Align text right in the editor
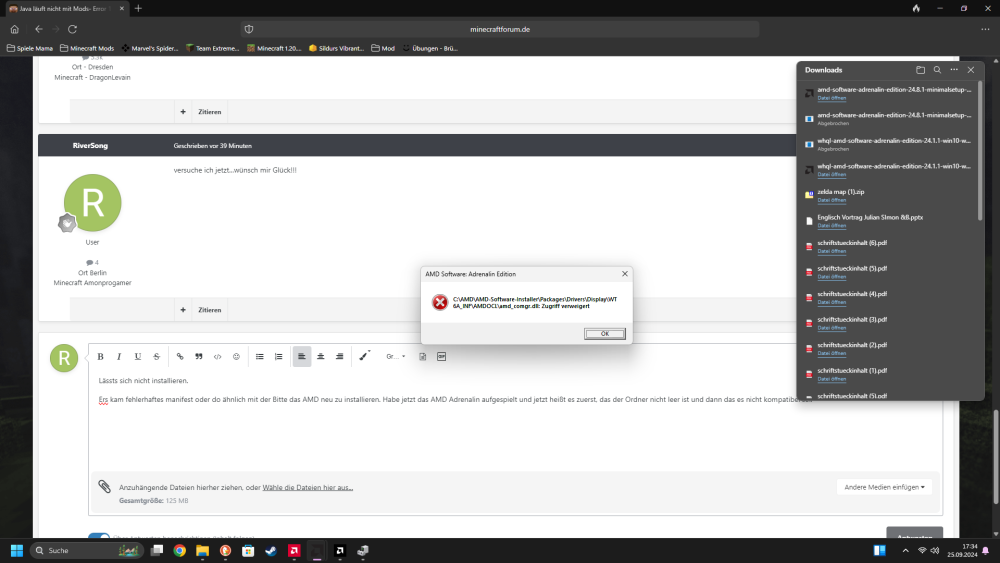Screen dimensions: 1000x563 point(339,356)
